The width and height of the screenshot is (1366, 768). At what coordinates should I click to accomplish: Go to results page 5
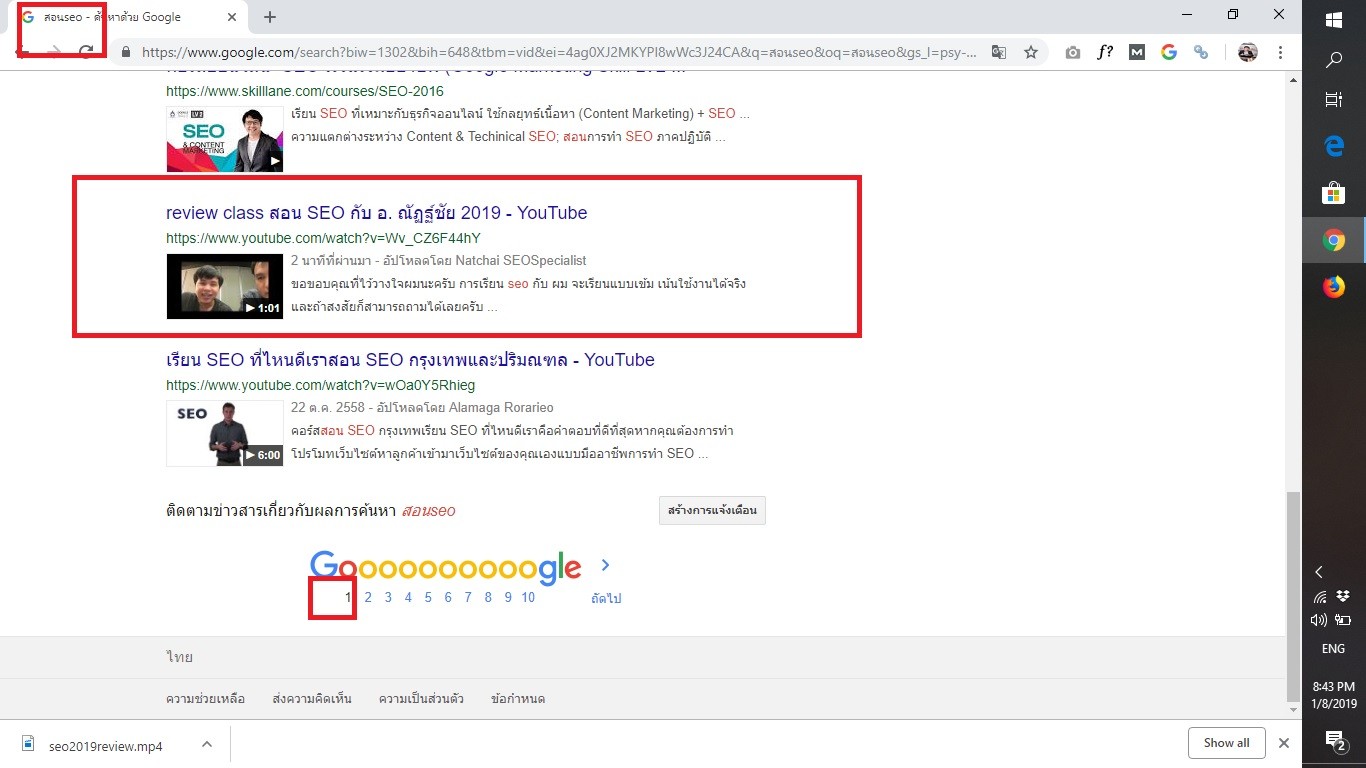tap(428, 598)
